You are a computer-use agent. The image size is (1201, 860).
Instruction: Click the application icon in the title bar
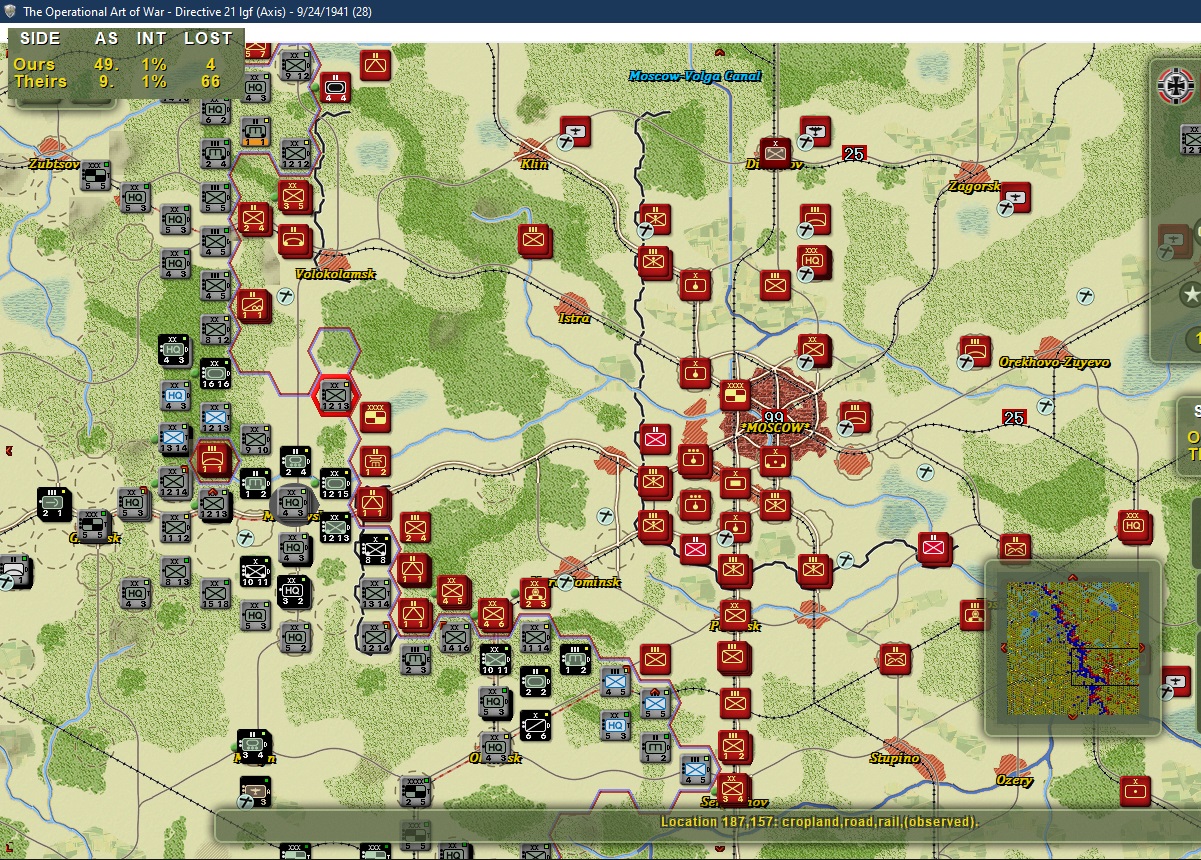tap(9, 11)
